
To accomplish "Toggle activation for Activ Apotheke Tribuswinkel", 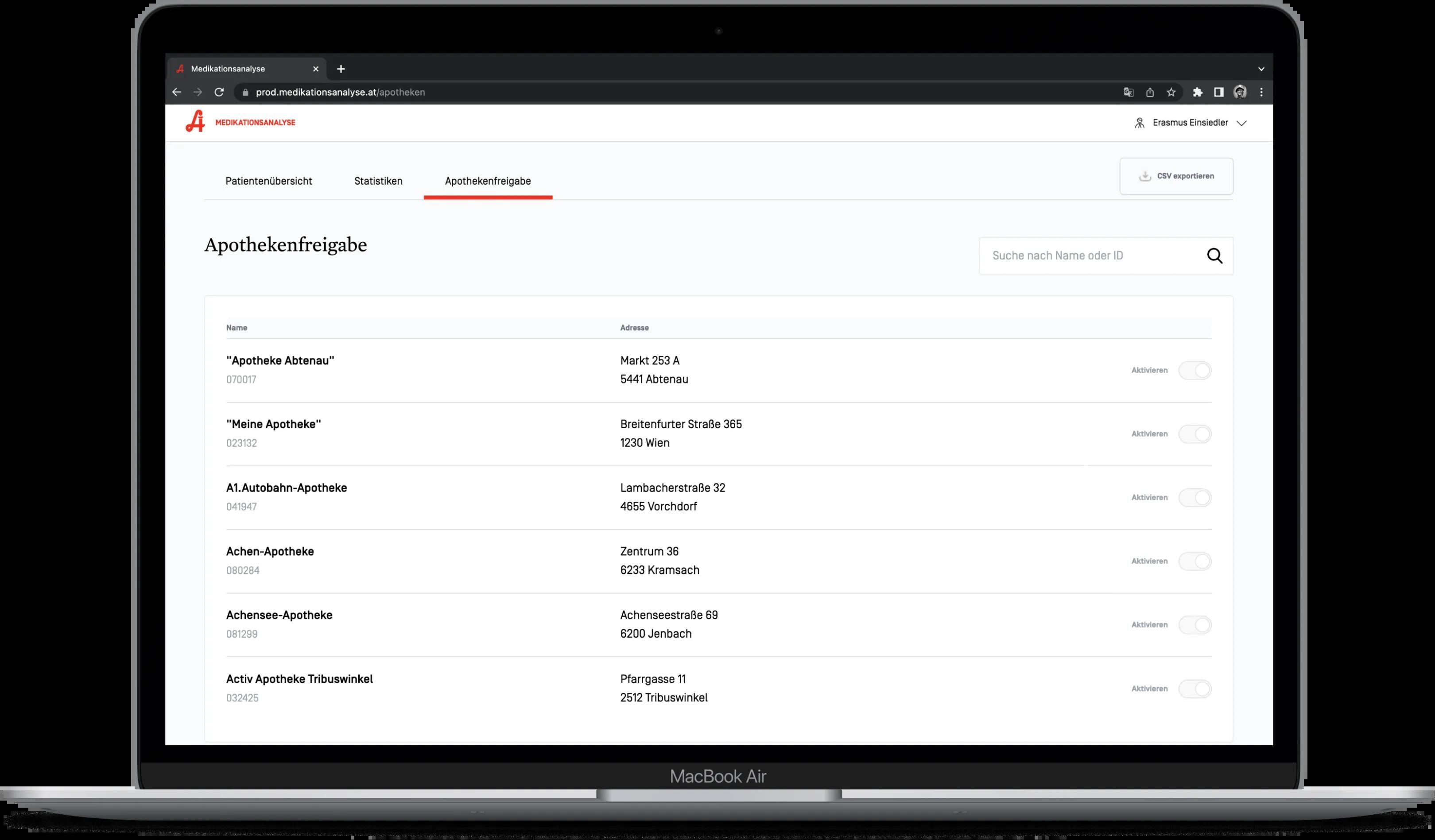I will point(1194,689).
